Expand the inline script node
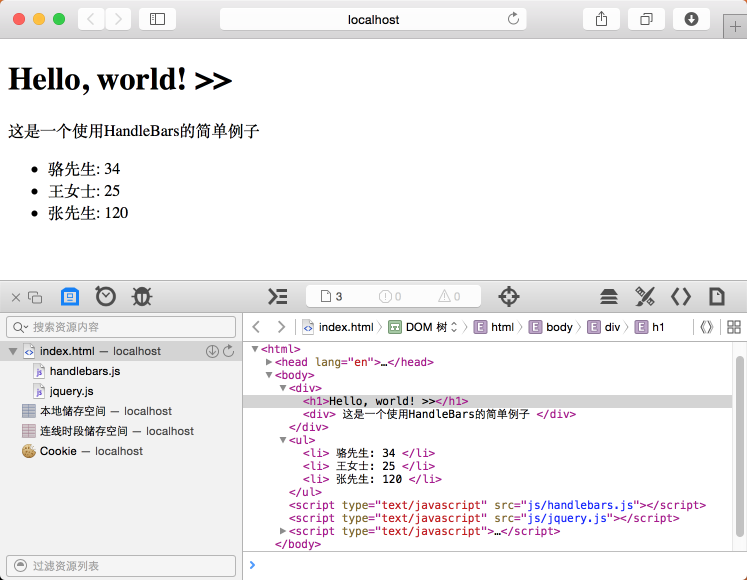Screen dimensions: 747x580 click(x=283, y=531)
